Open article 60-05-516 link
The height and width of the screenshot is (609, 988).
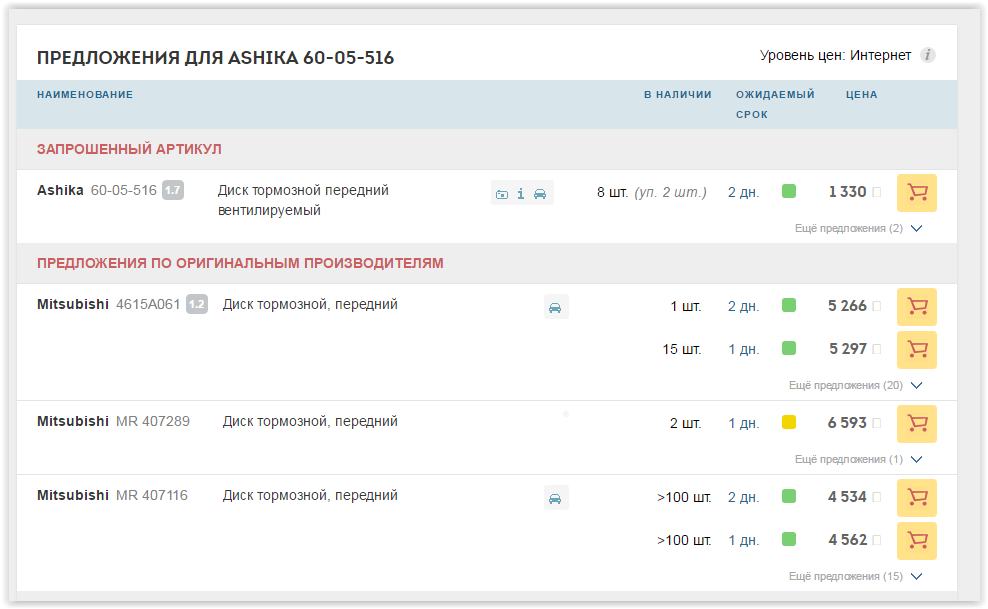coord(124,190)
